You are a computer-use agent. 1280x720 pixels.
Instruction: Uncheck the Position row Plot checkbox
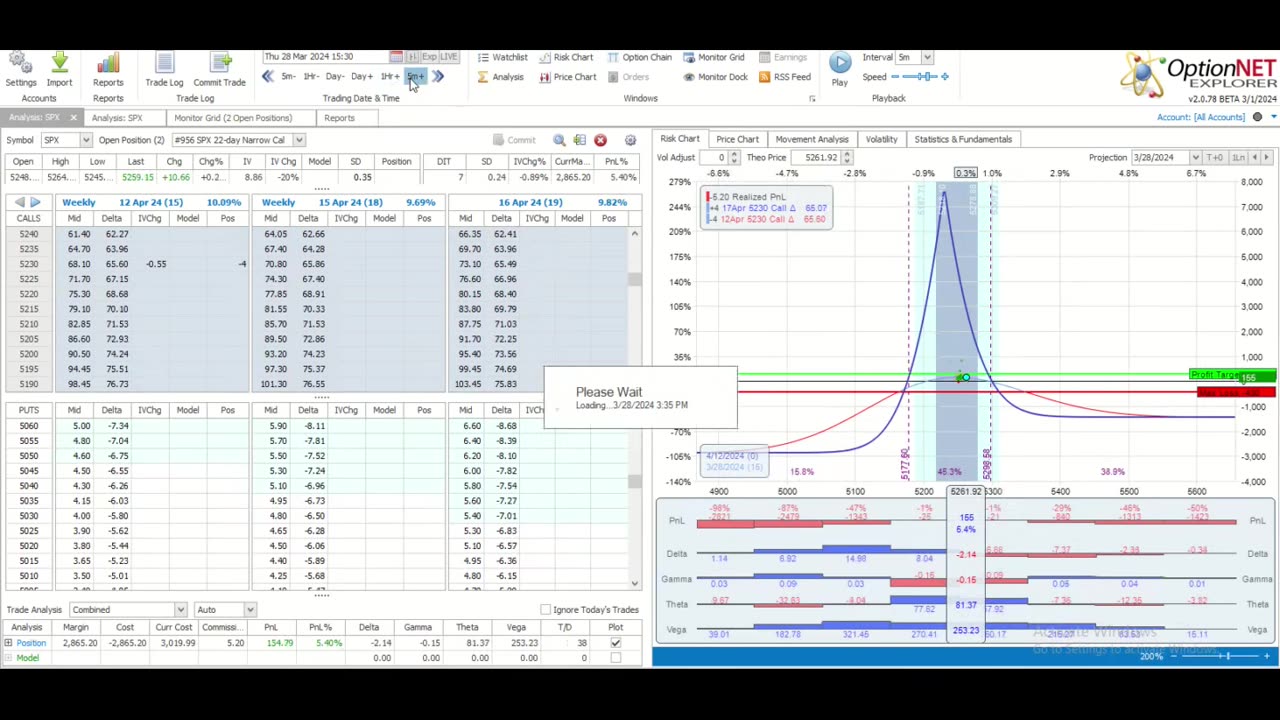click(x=615, y=643)
